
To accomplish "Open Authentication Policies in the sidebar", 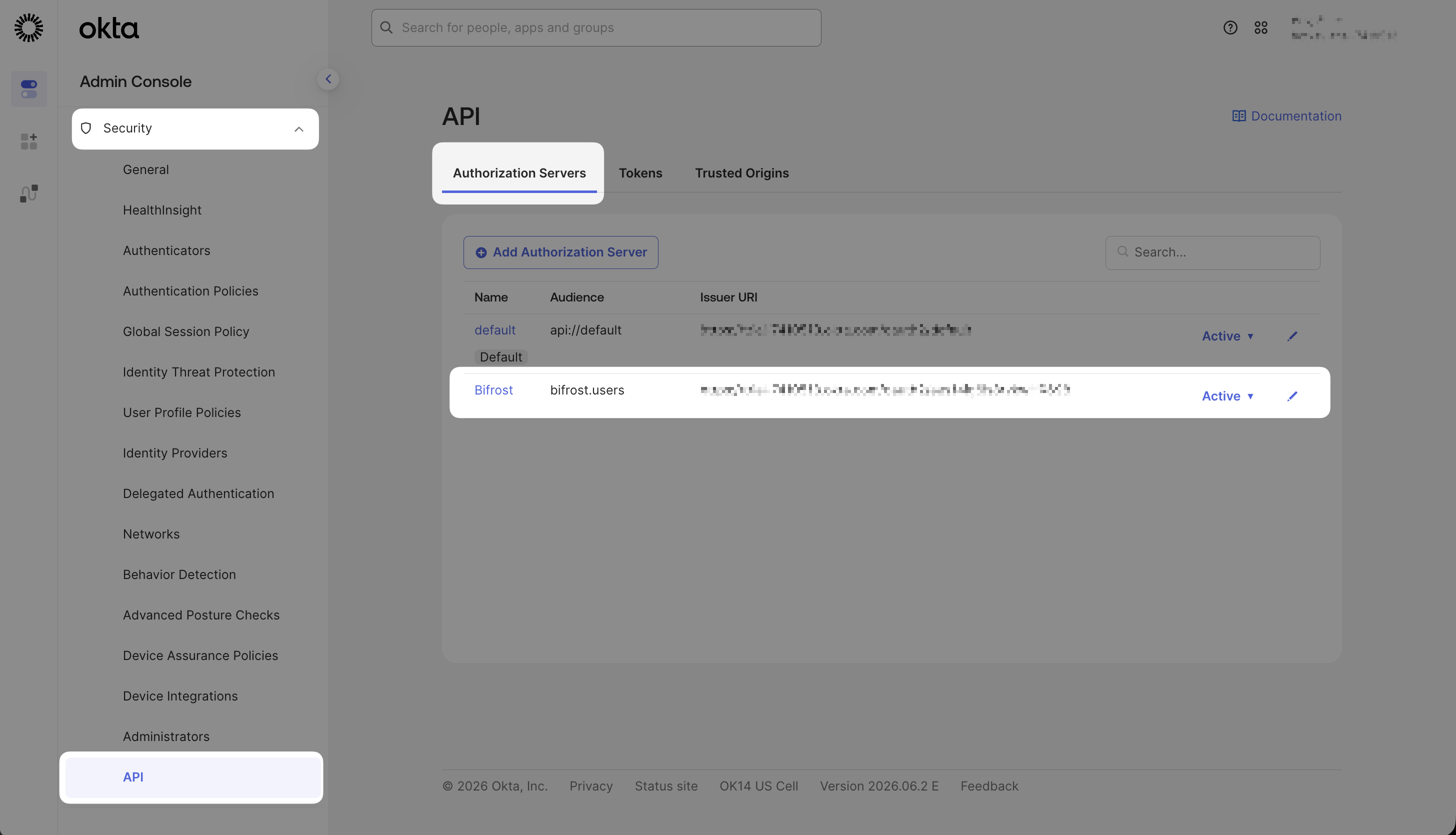I will tap(190, 291).
